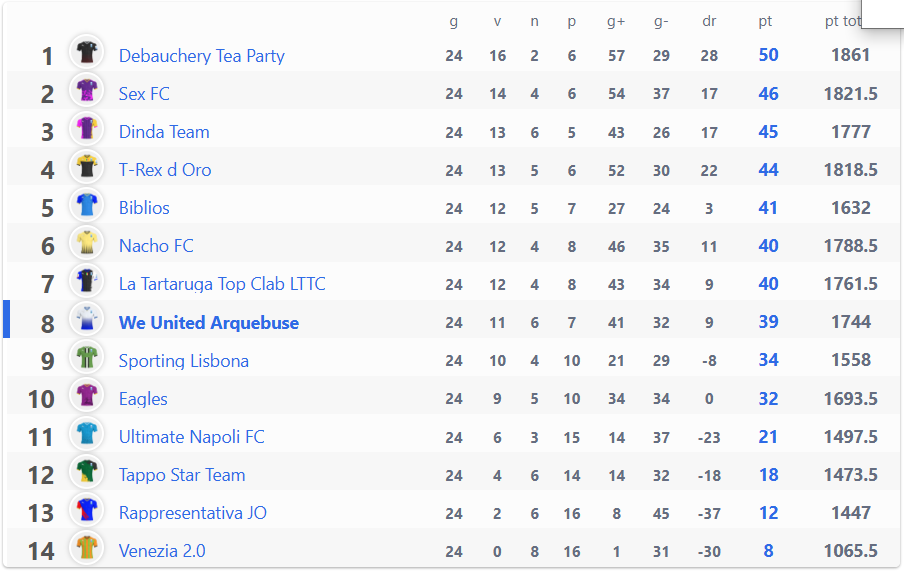Click Sex FC purple jersey icon
Viewport: 904px width, 571px height.
[x=86, y=91]
